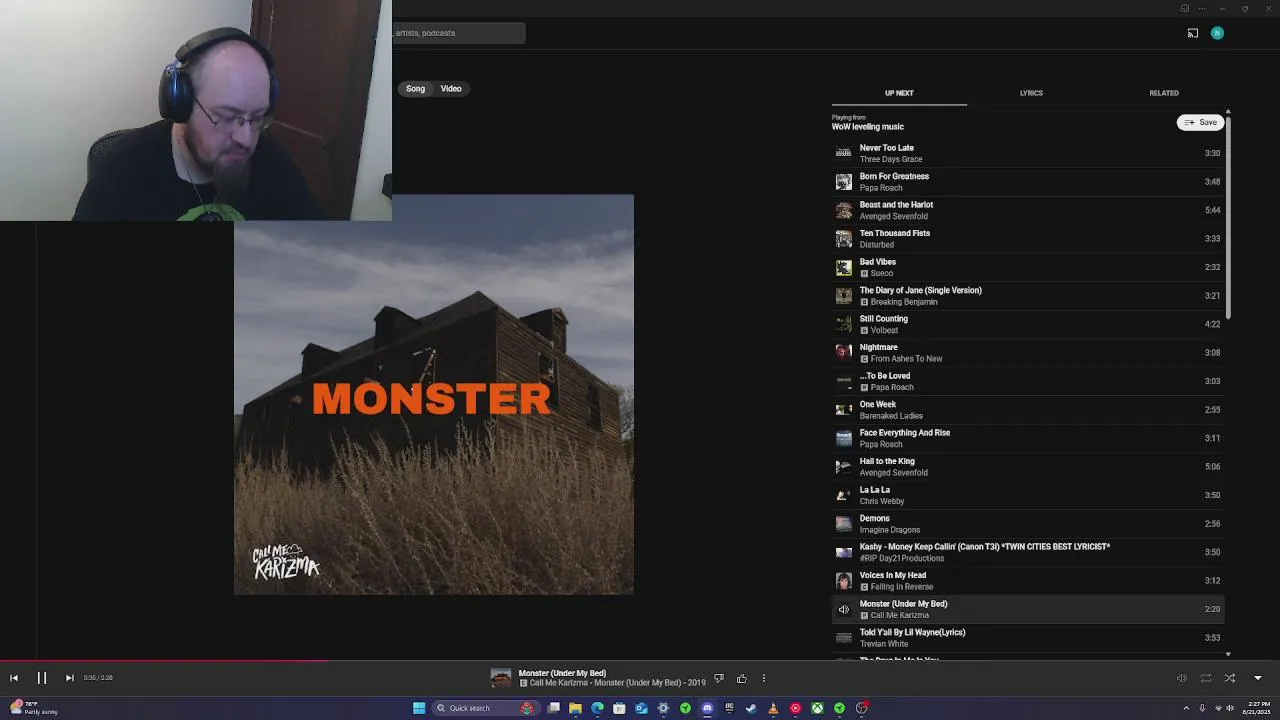Open Call Me Karizma link in player bar

click(559, 683)
